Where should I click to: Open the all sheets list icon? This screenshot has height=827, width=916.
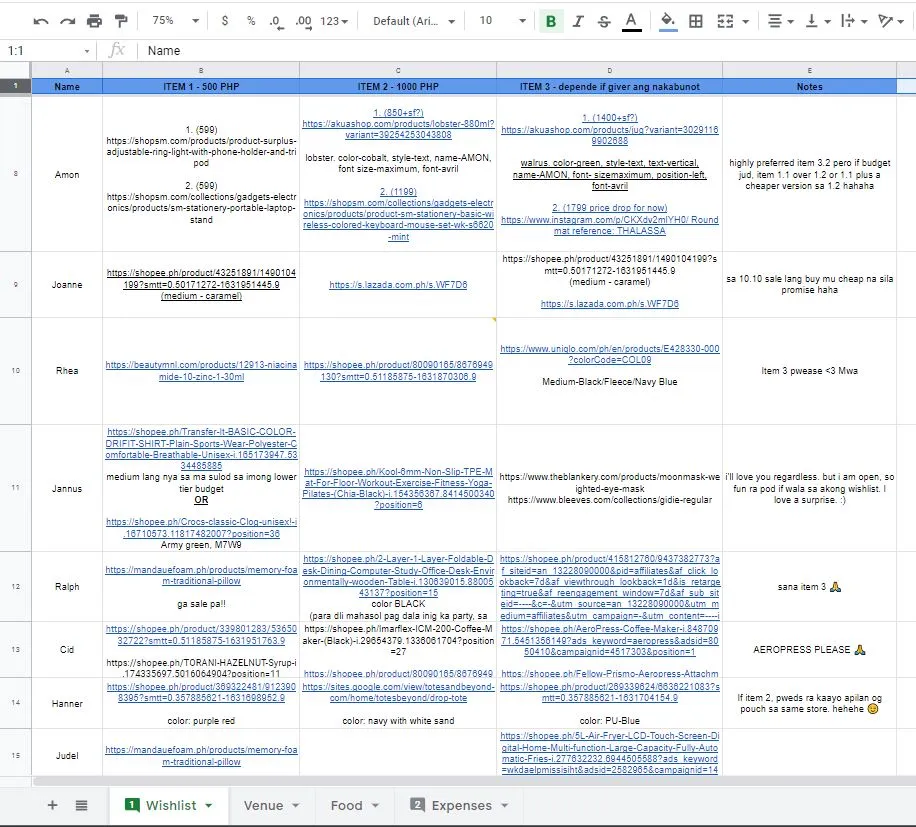click(x=82, y=805)
